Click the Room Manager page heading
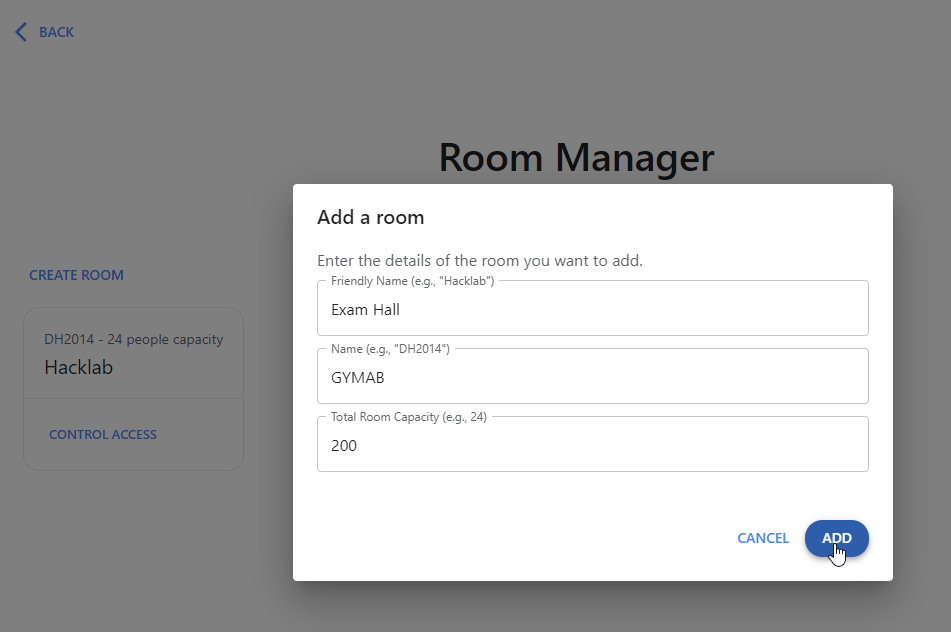Viewport: 951px width, 632px height. [576, 157]
